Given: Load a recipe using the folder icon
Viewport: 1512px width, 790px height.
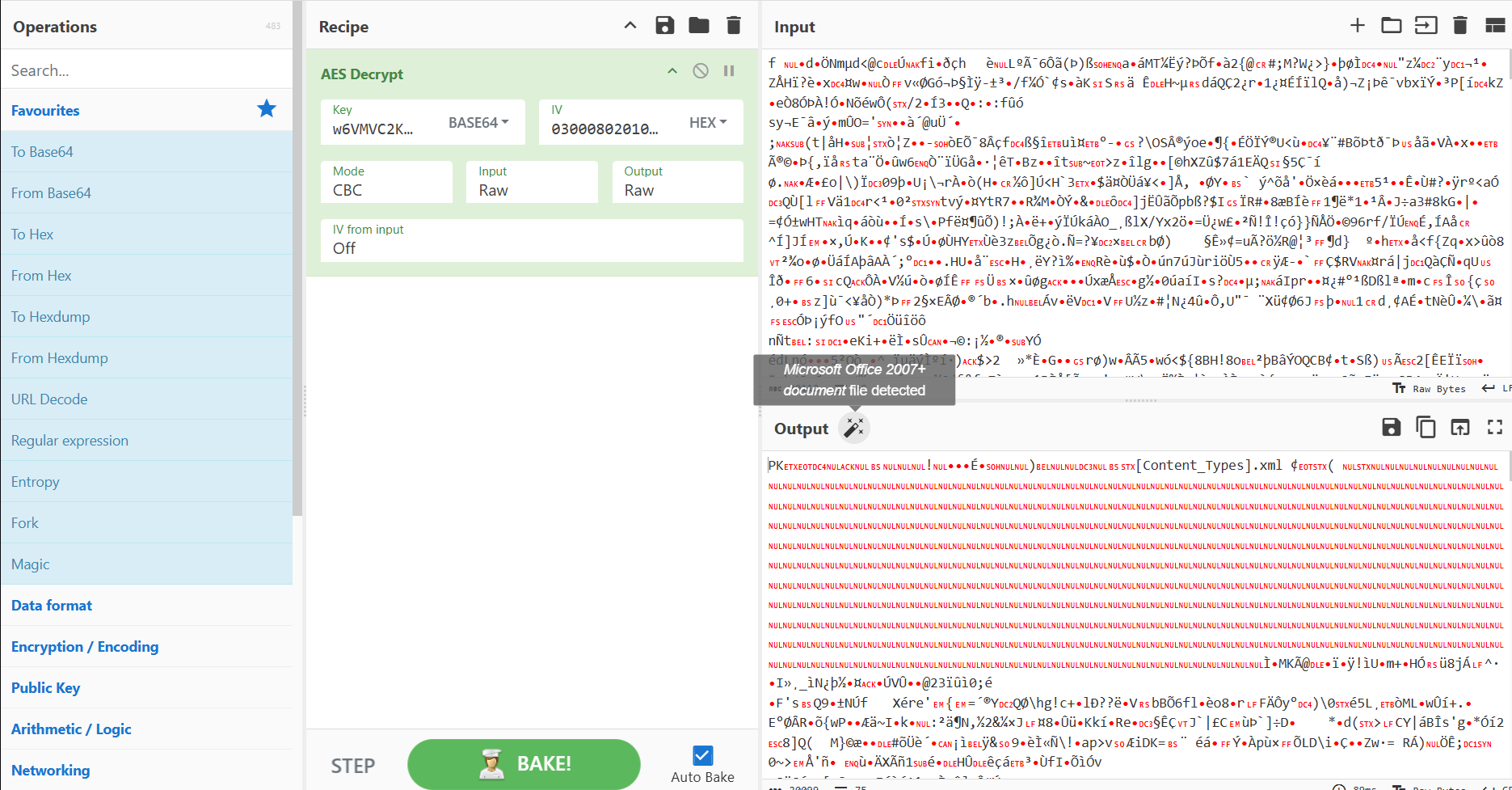Looking at the screenshot, I should point(699,26).
